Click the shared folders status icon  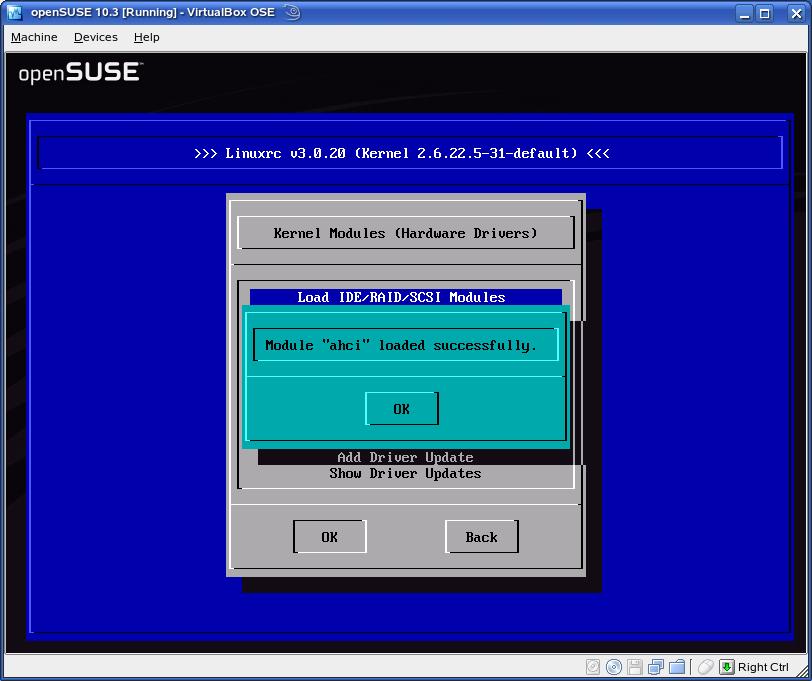[677, 666]
